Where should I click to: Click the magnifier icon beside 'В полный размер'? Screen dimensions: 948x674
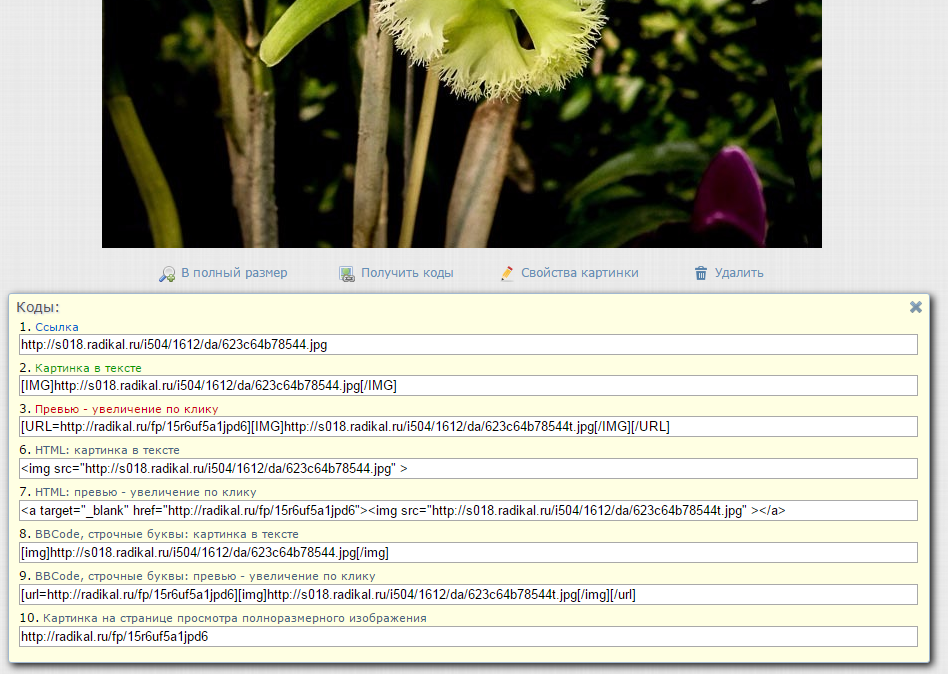pos(167,274)
